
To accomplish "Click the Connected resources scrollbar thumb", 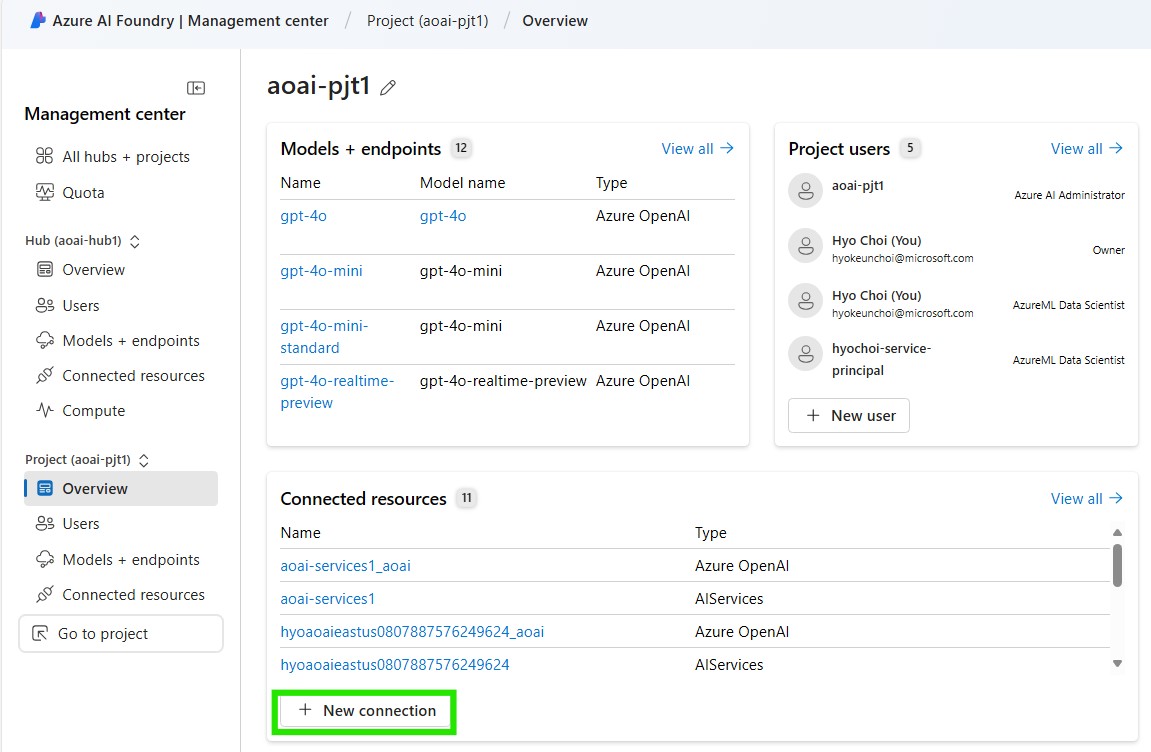I will [x=1117, y=565].
